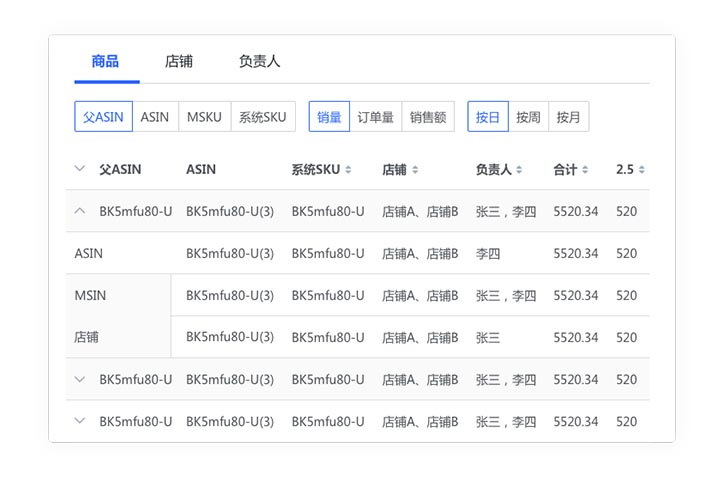Toggle expand-all chevron in table header
This screenshot has width=726, height=480.
80,169
